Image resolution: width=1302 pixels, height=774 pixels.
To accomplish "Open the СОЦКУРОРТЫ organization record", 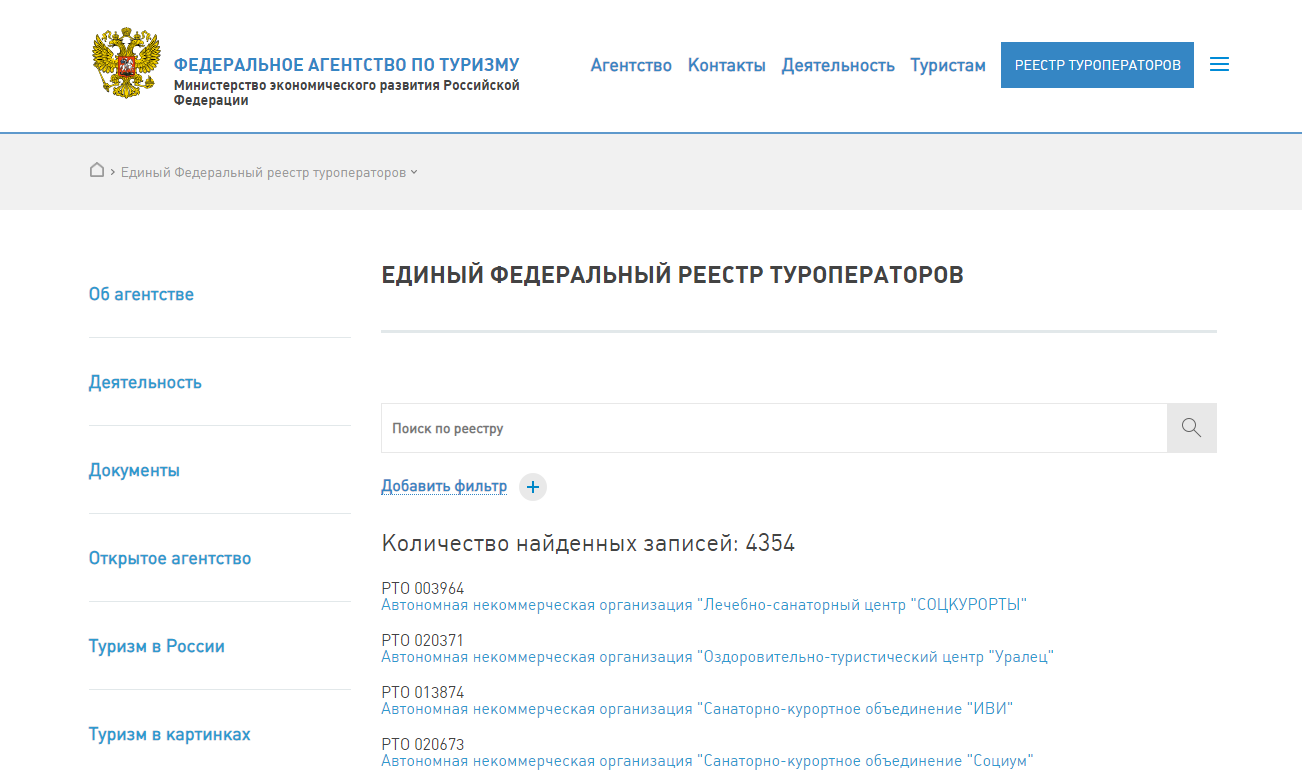I will click(704, 605).
